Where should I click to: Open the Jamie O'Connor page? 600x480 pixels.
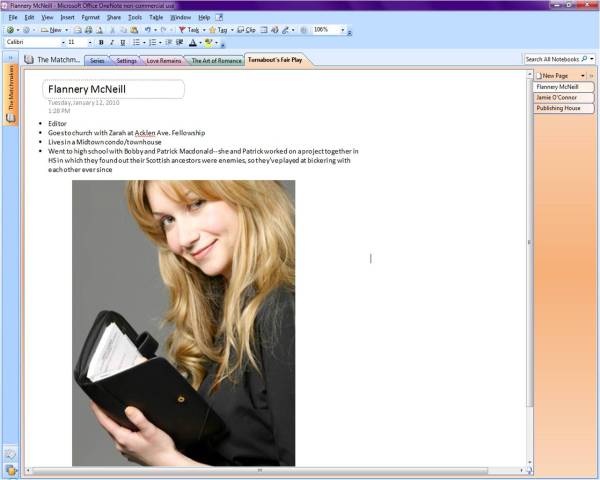click(x=562, y=97)
